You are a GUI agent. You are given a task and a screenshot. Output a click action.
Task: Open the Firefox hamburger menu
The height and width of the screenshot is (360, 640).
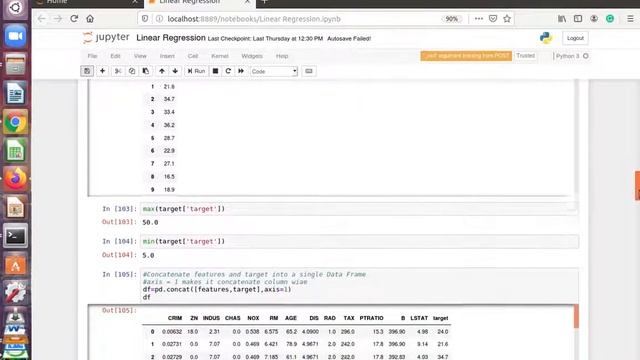630,19
